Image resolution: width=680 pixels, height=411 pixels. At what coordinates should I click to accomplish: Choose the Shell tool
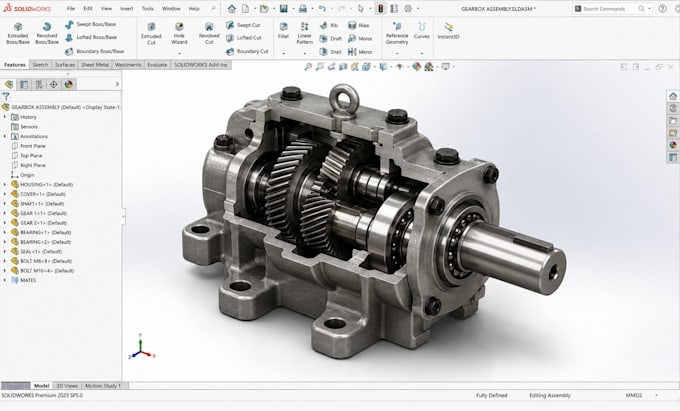pos(330,52)
